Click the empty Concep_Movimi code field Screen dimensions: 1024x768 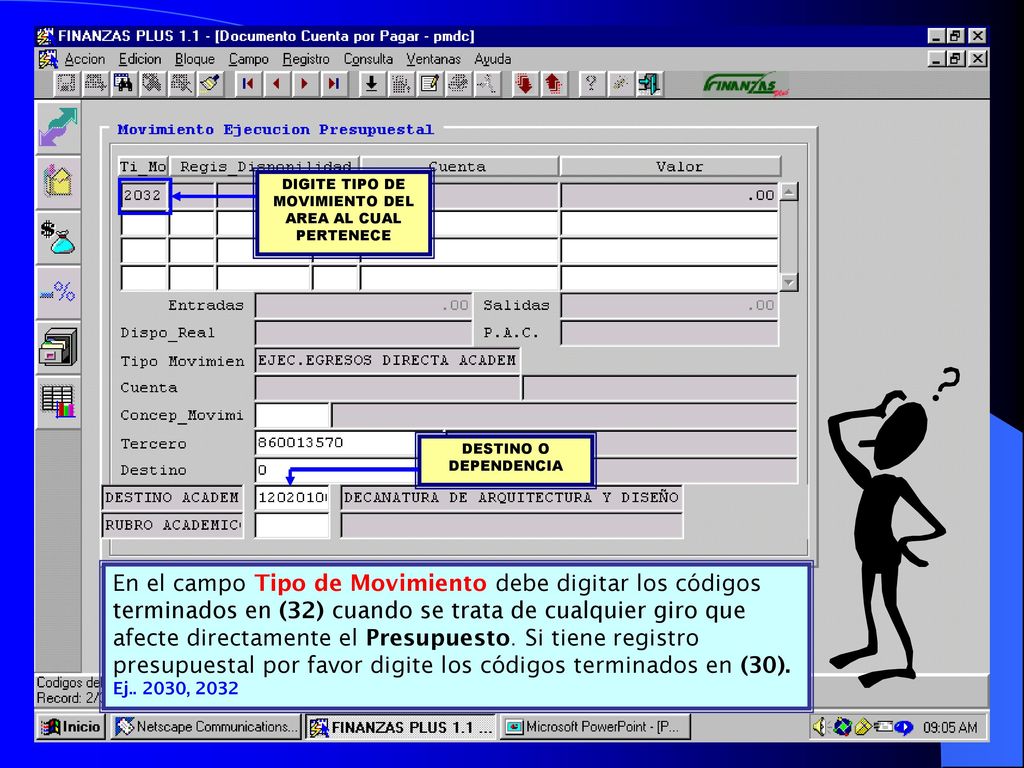292,415
